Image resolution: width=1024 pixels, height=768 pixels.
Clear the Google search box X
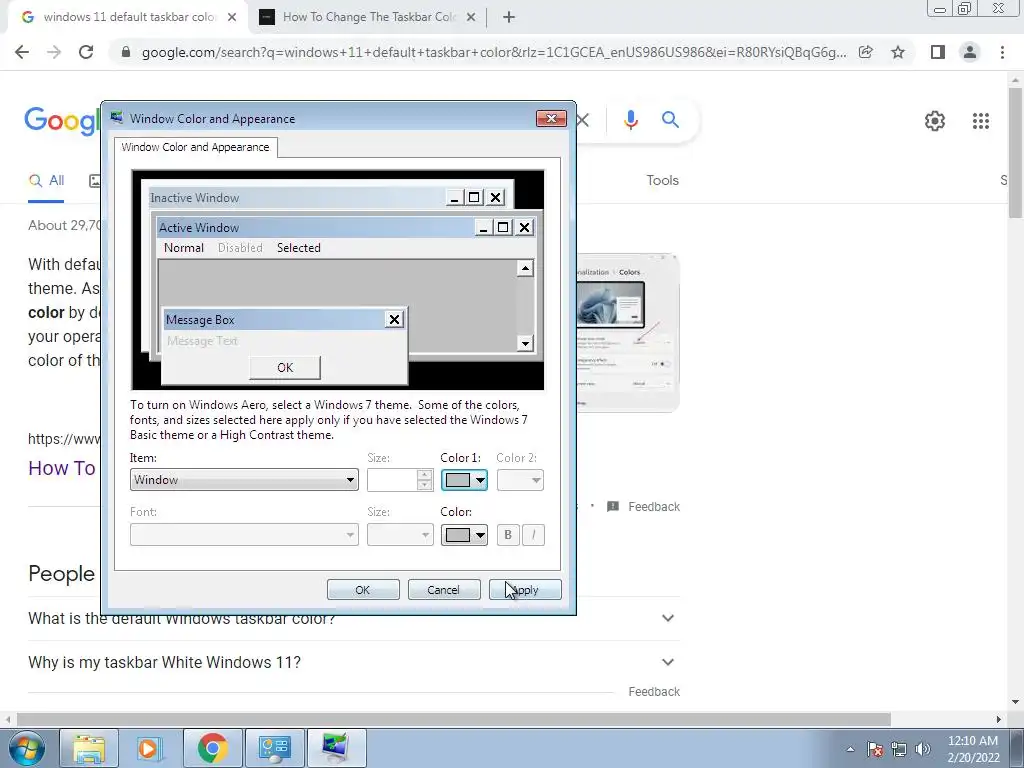583,120
